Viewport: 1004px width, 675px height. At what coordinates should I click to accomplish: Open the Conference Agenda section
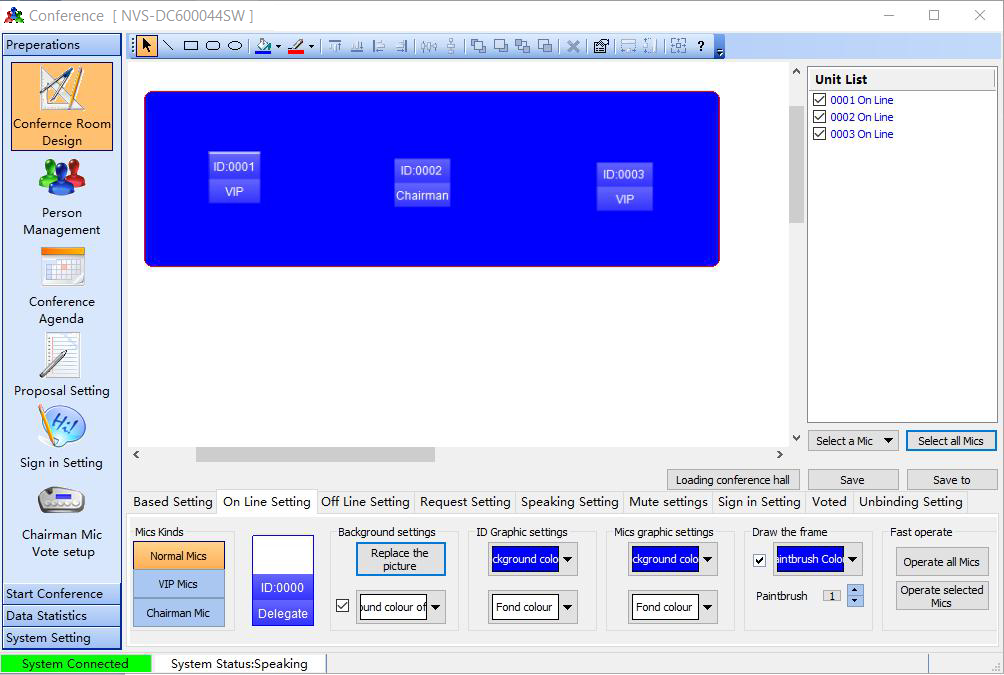pyautogui.click(x=62, y=287)
